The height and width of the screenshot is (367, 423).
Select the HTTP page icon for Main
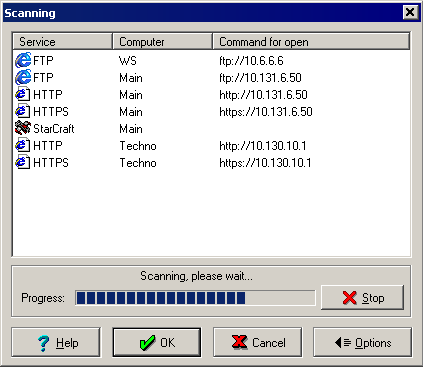click(23, 94)
